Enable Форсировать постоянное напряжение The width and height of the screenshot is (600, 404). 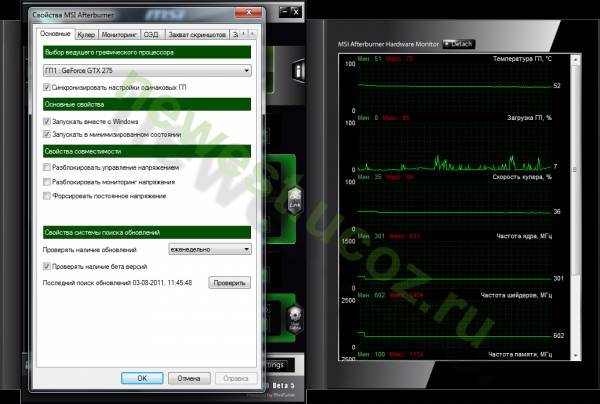coord(47,196)
